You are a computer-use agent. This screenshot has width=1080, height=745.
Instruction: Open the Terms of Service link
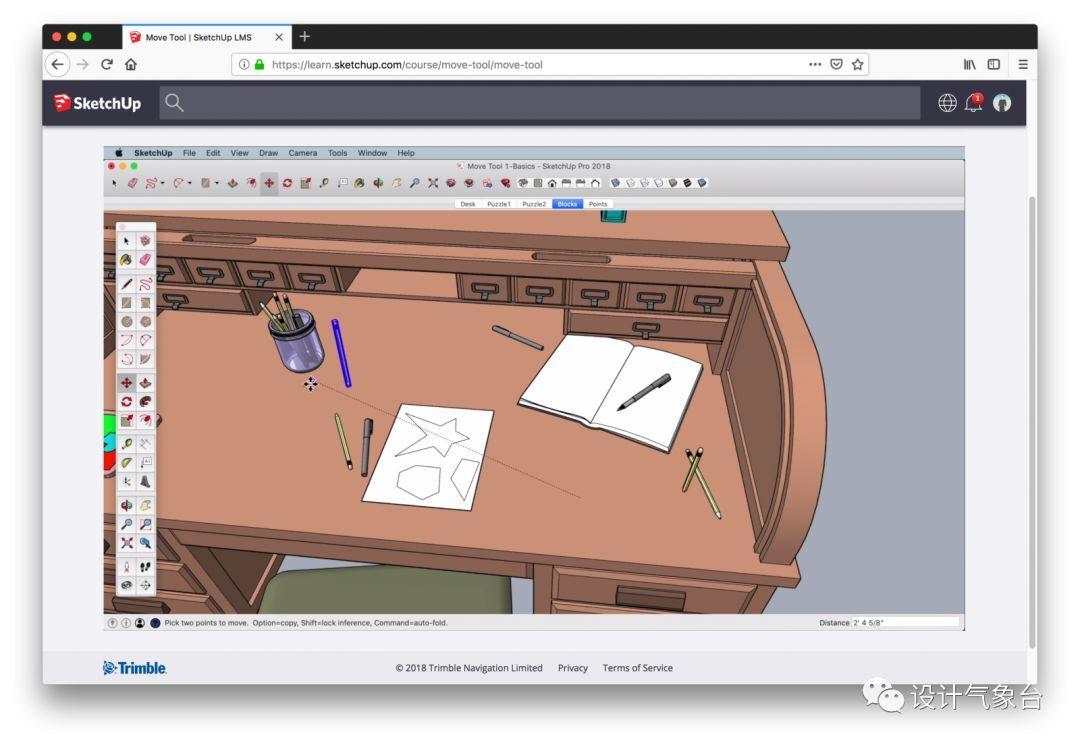pos(638,668)
